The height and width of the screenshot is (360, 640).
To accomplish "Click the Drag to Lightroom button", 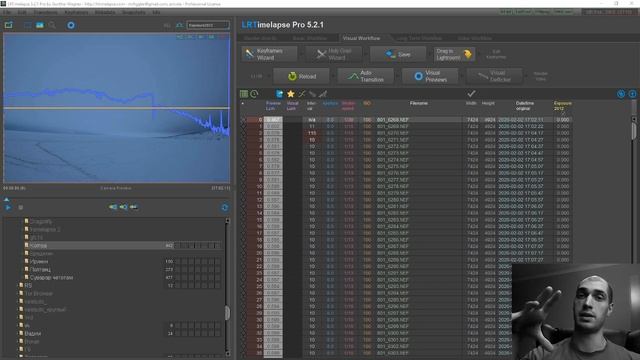I will (454, 54).
